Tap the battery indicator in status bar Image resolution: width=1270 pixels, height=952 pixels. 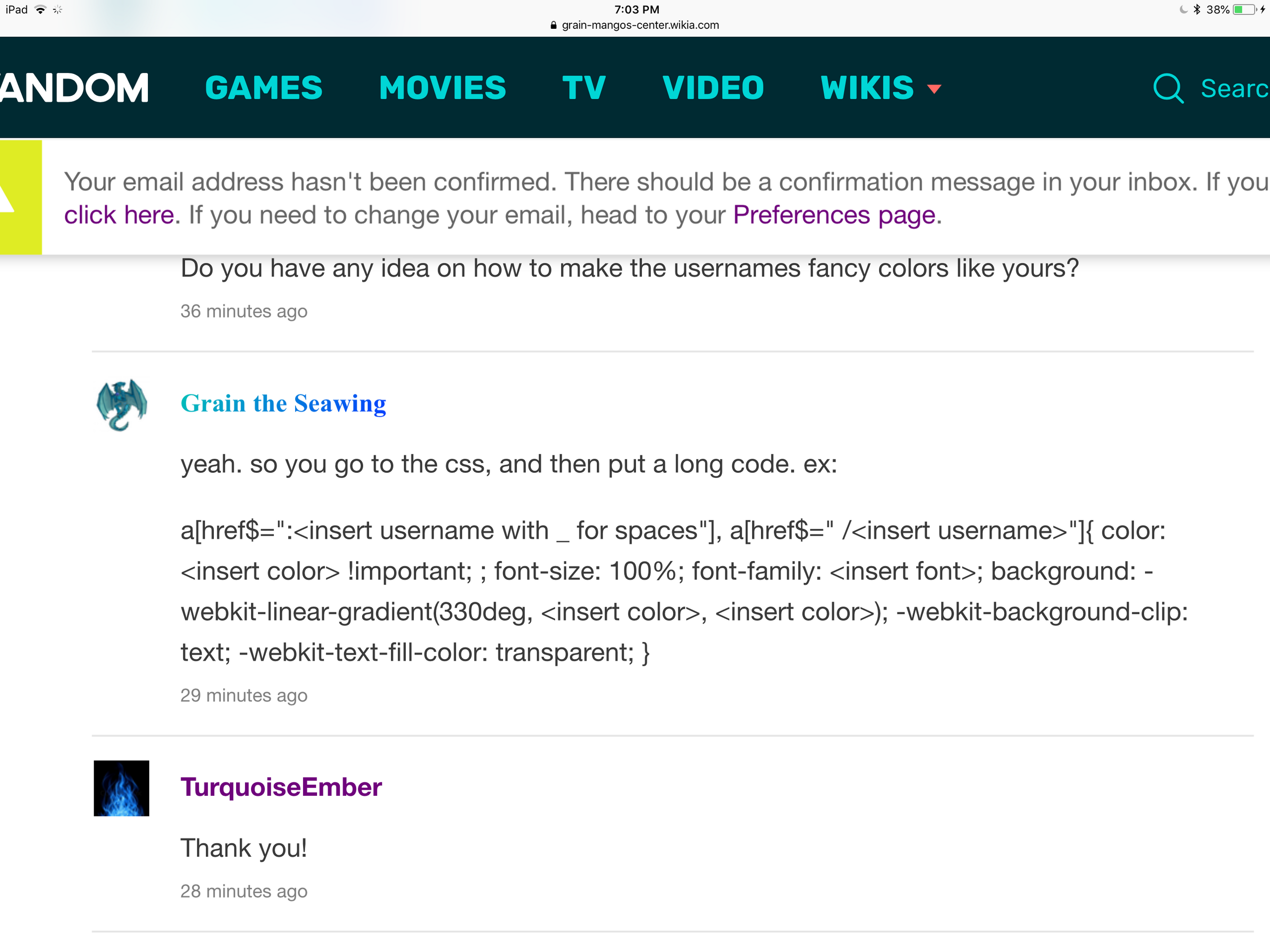[x=1244, y=10]
